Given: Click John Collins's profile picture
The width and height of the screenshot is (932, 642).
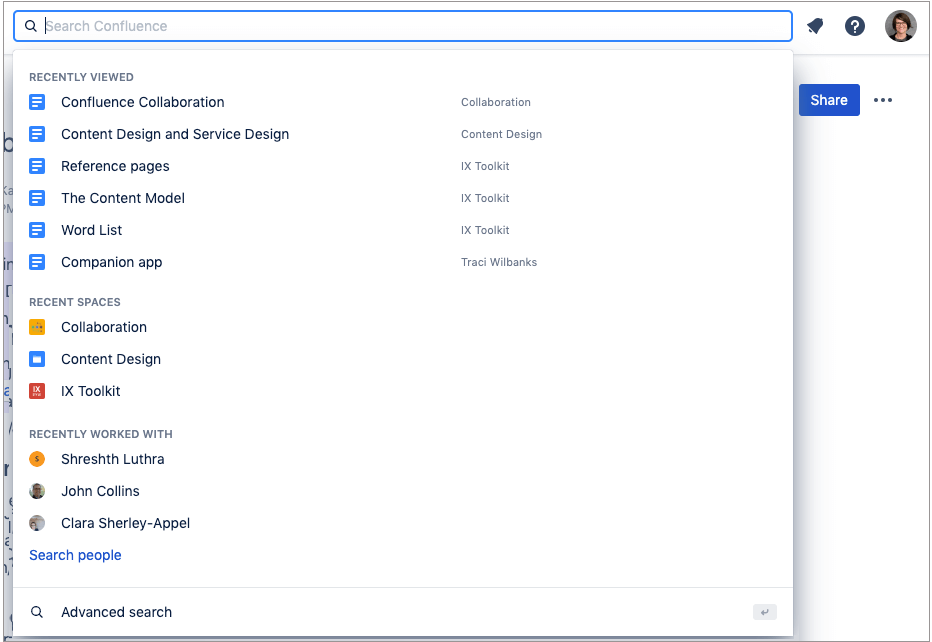Looking at the screenshot, I should 38,490.
